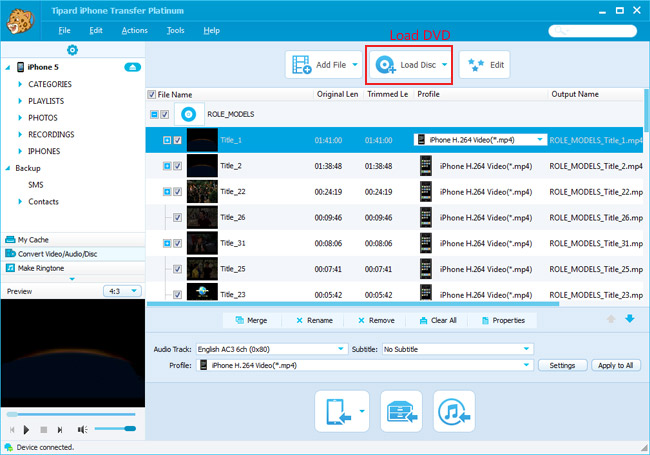Screen dimensions: 650x455
Task: Open the File menu
Action: click(x=64, y=30)
